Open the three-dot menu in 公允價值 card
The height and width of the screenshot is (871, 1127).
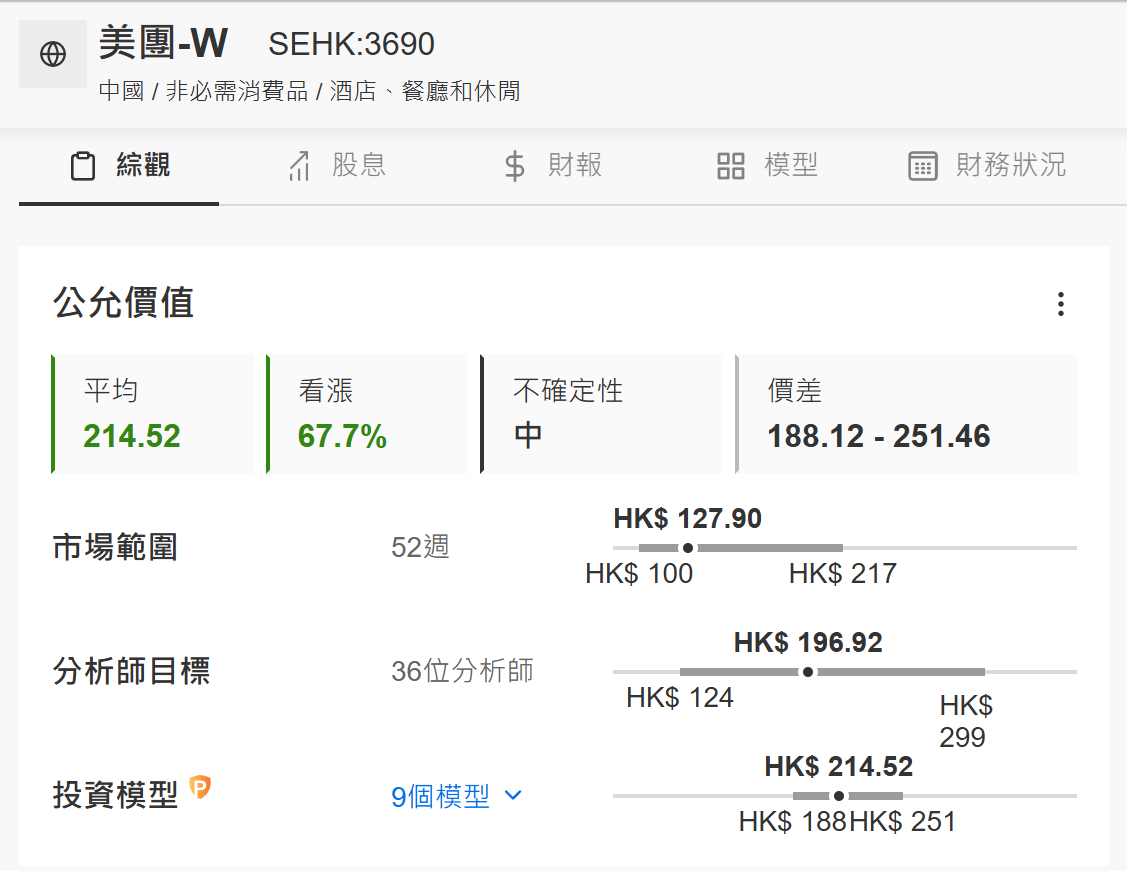tap(1061, 304)
